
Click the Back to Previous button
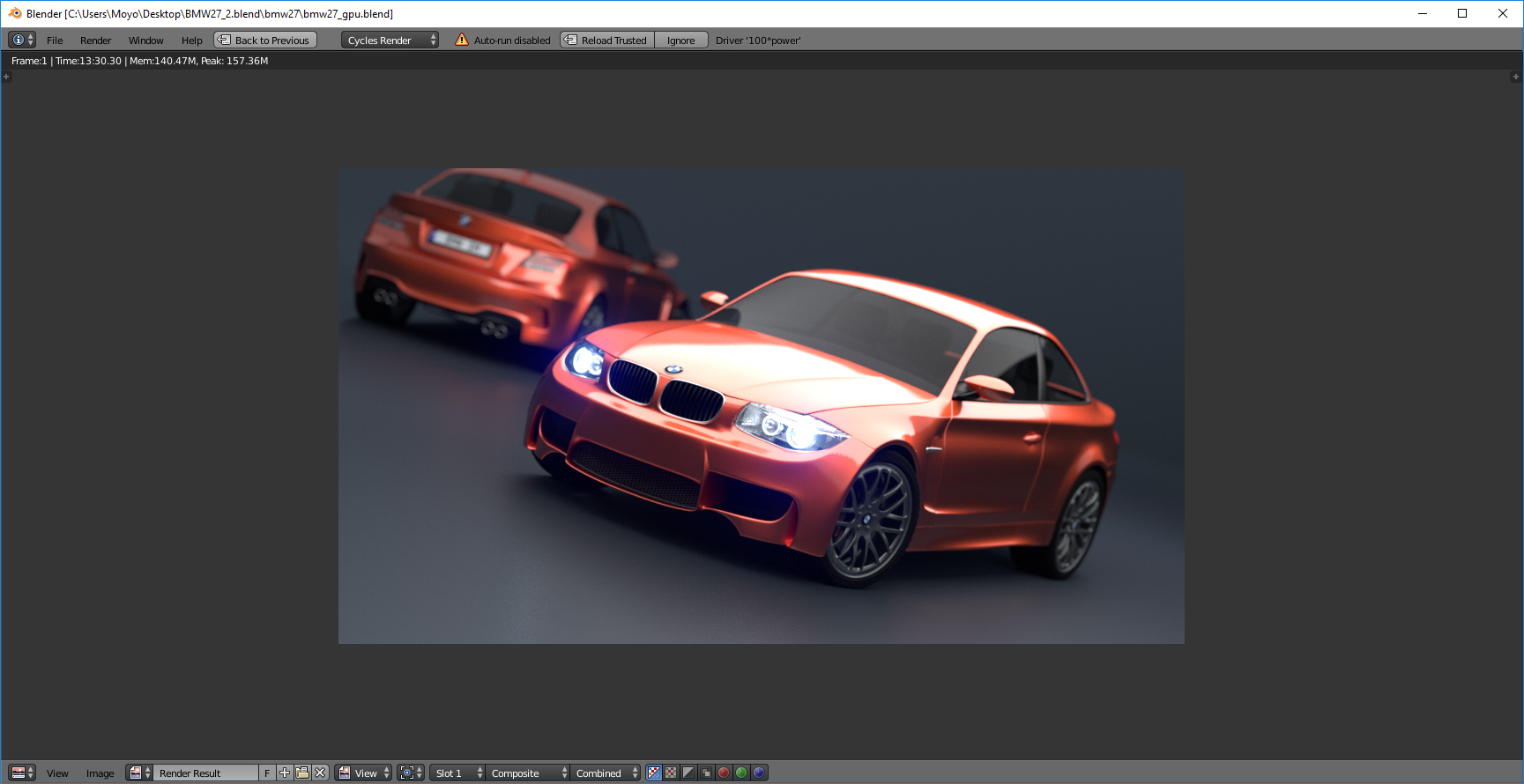(265, 40)
